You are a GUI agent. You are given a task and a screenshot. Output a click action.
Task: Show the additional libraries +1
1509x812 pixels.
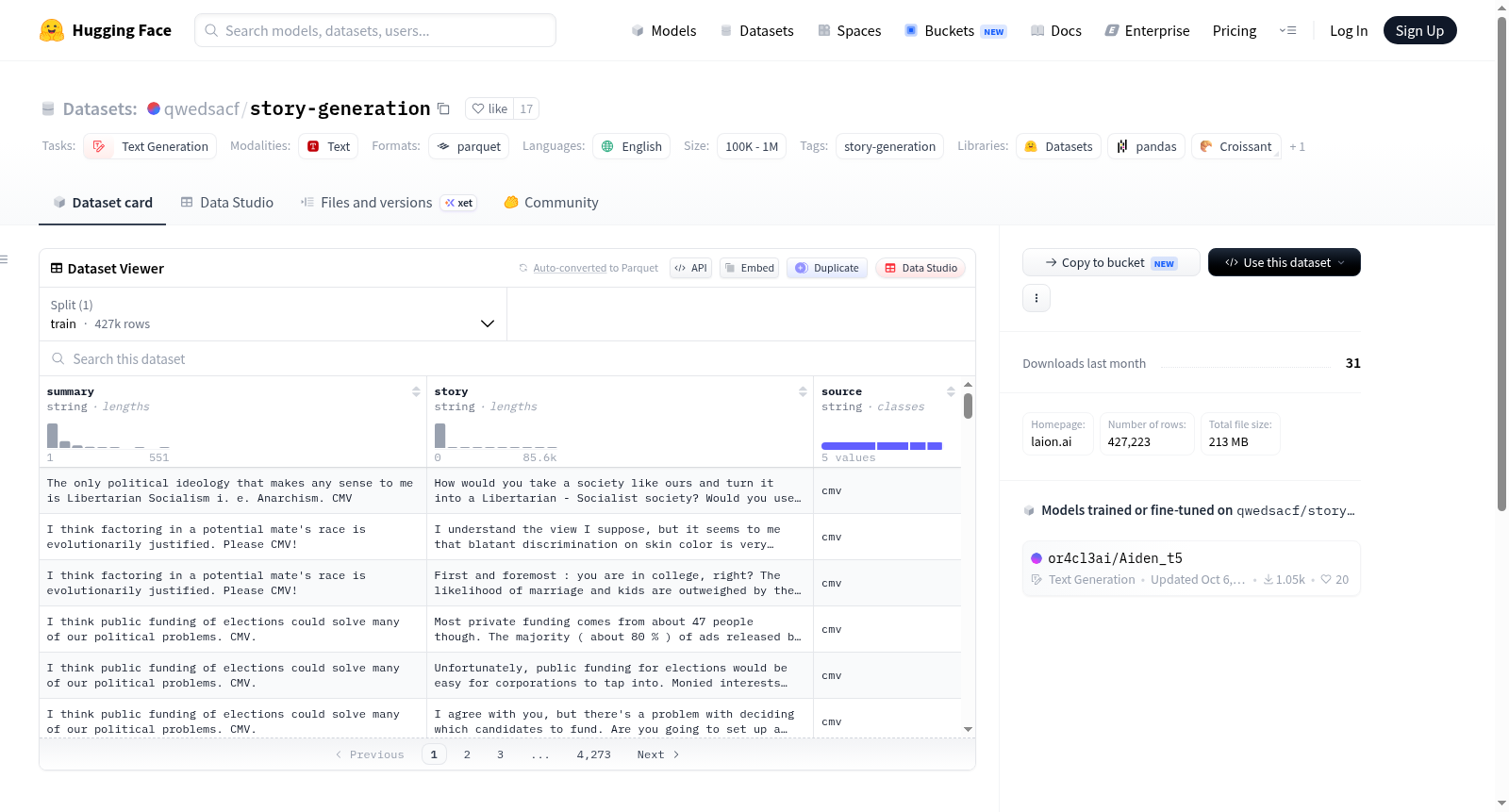(x=1297, y=146)
